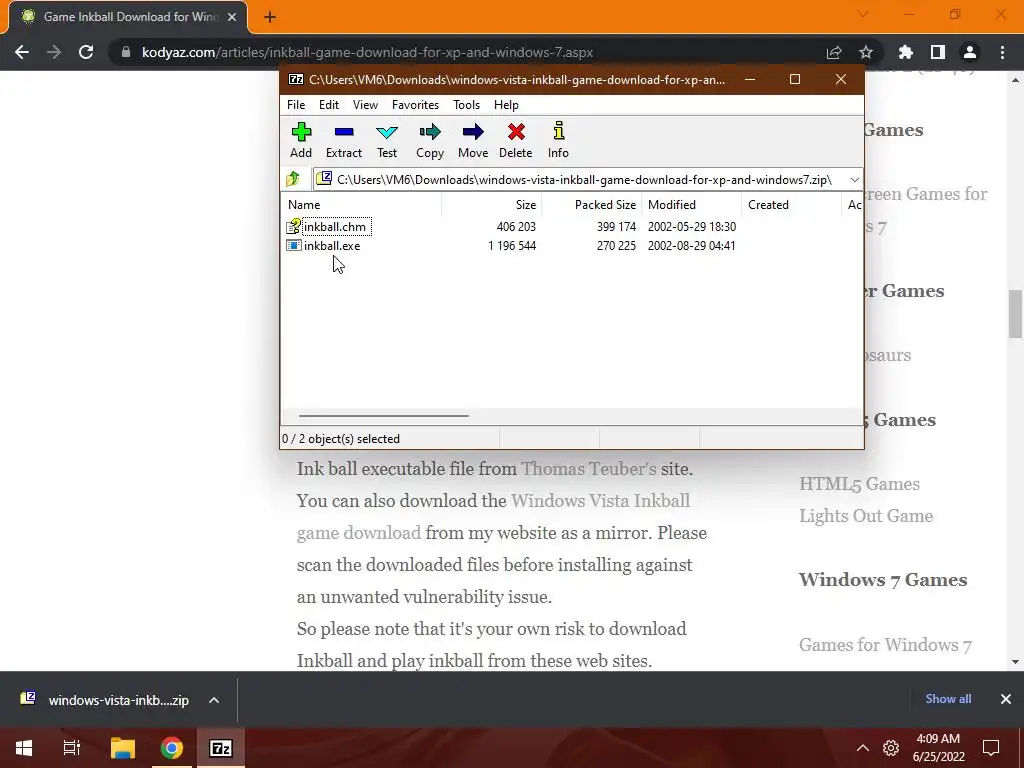Click the Chrome address bar URL

click(367, 52)
